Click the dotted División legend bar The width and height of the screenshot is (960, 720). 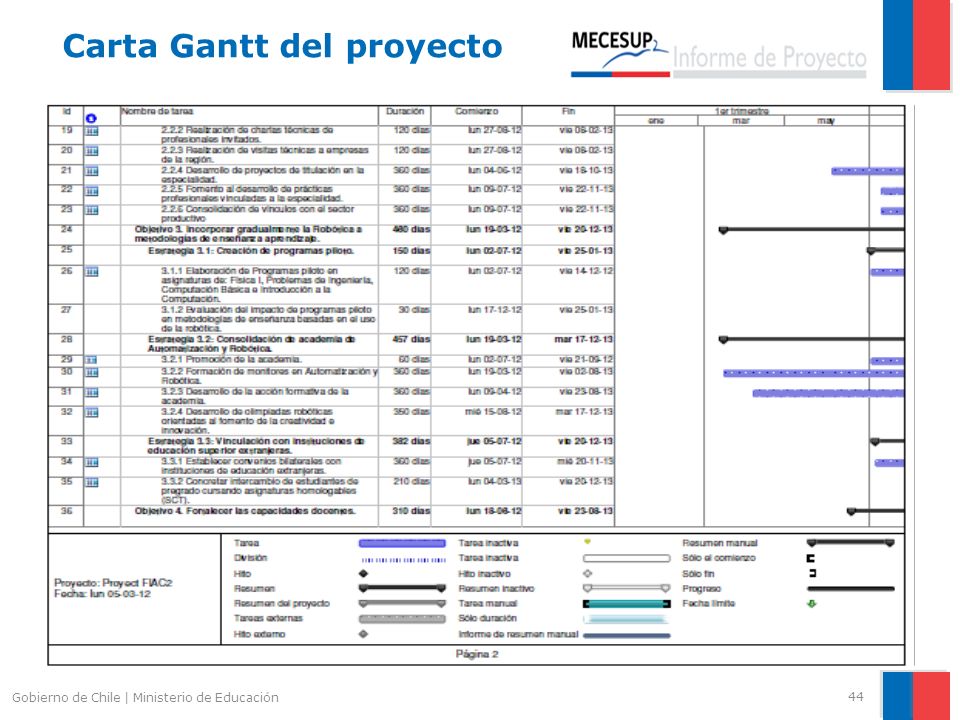point(403,560)
